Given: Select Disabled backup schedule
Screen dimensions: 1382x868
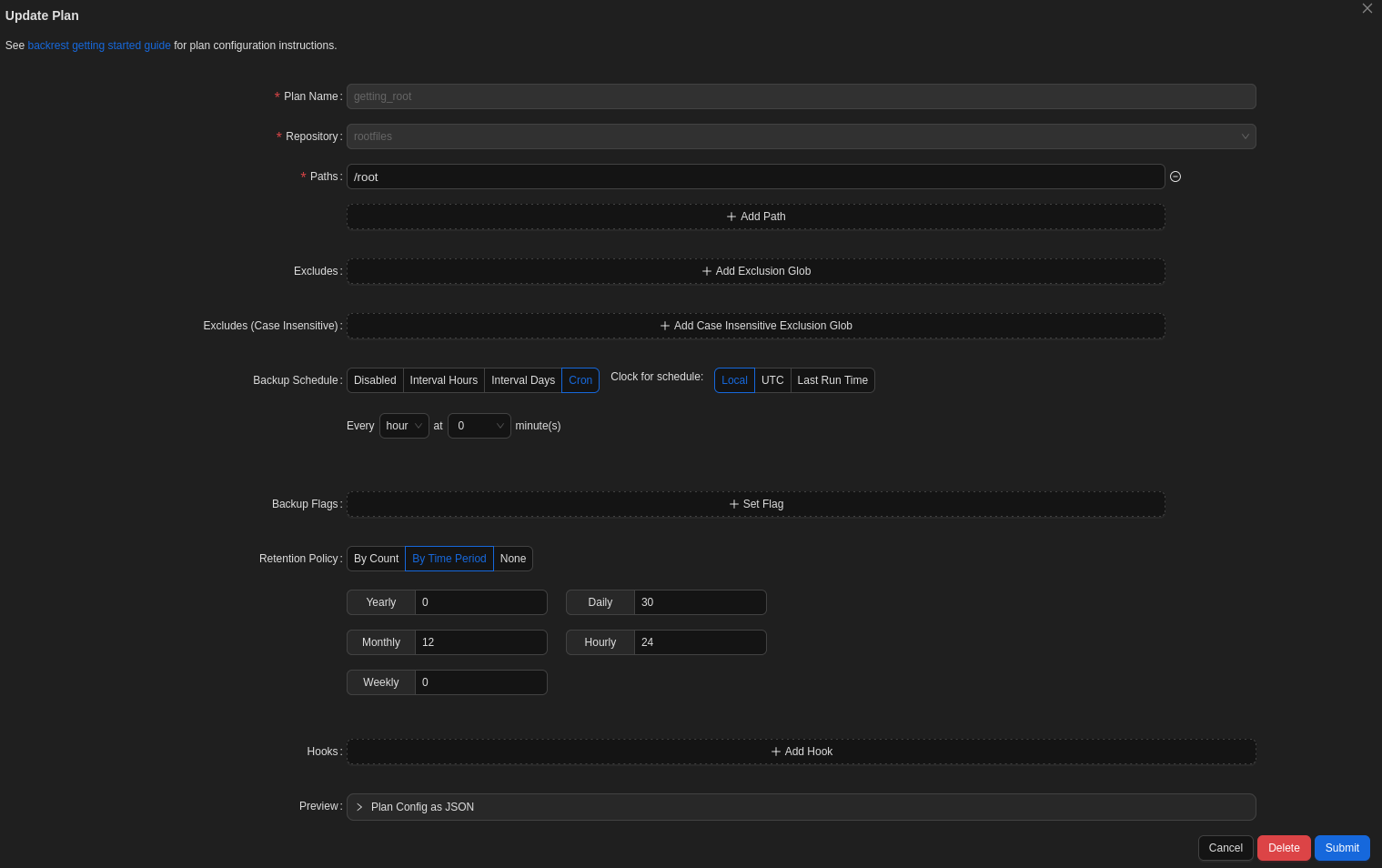Looking at the screenshot, I should coord(375,380).
